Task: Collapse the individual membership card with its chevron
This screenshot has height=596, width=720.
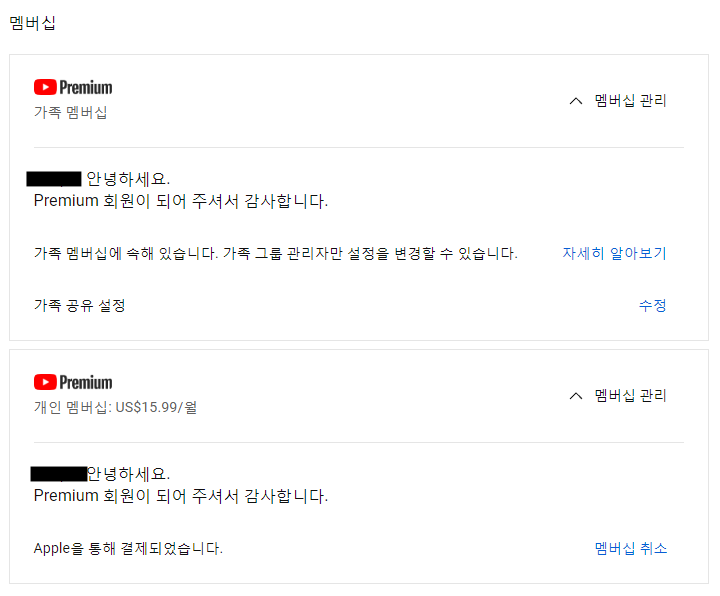Action: (575, 395)
